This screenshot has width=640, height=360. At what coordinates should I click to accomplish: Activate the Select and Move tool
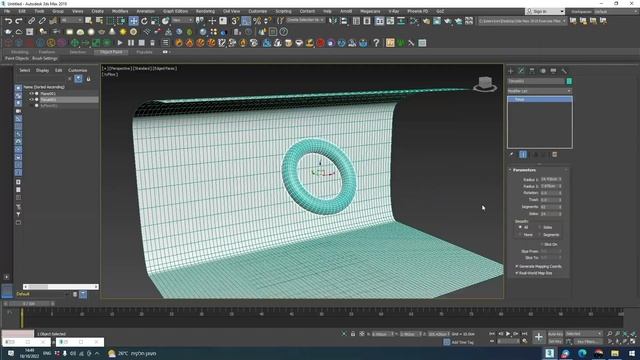pyautogui.click(x=133, y=20)
